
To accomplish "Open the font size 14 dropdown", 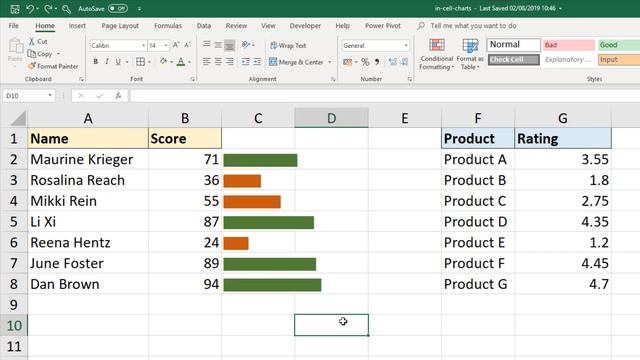I will tap(166, 45).
